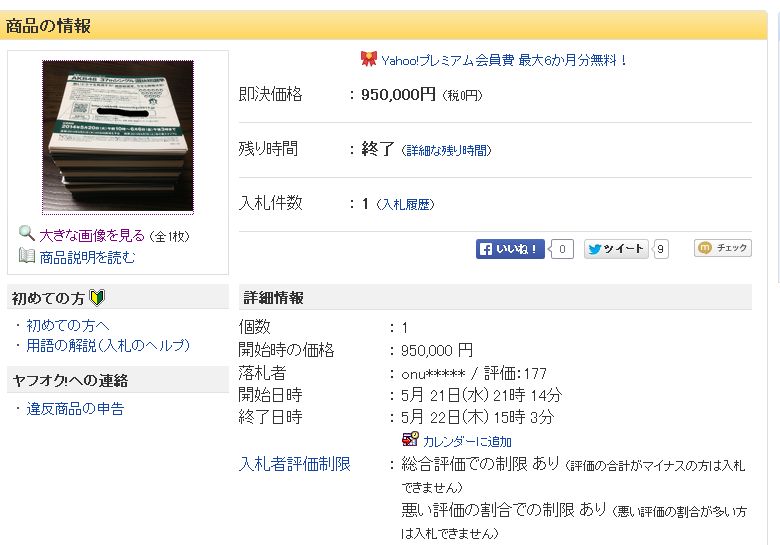Click the チェック button with orange icon

pyautogui.click(x=723, y=248)
